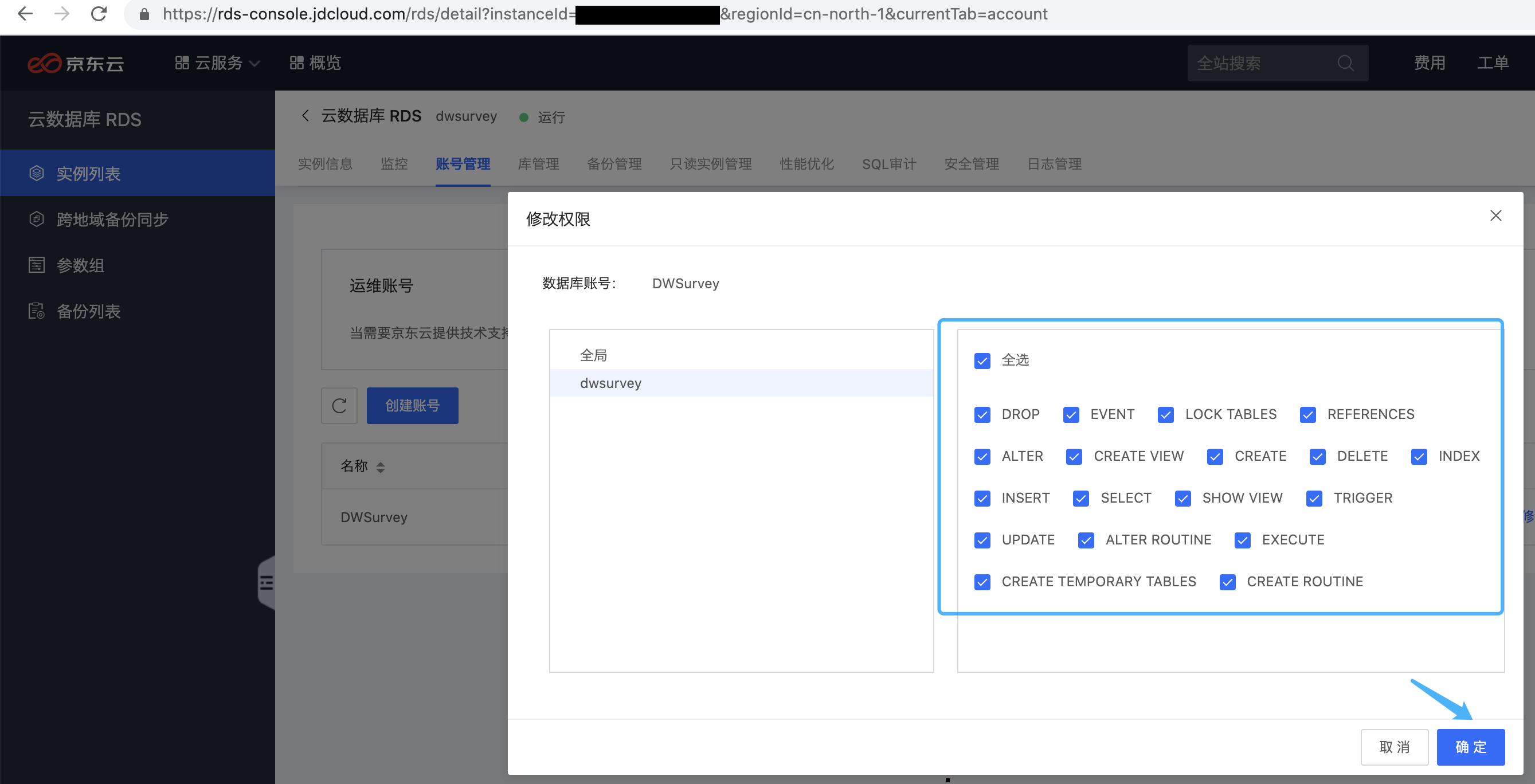This screenshot has height=784, width=1535.
Task: Toggle the UPDATE privilege checkbox
Action: pos(982,540)
